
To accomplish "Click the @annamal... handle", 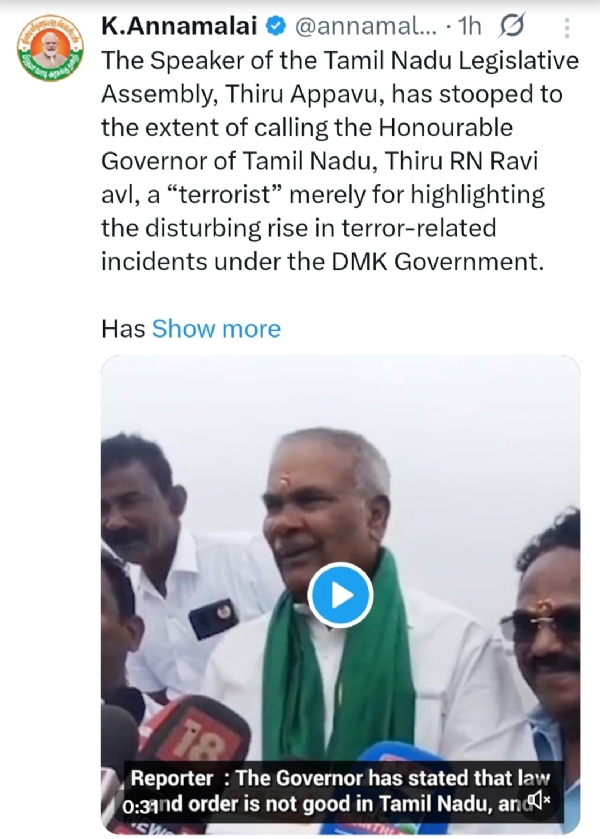I will pyautogui.click(x=366, y=26).
